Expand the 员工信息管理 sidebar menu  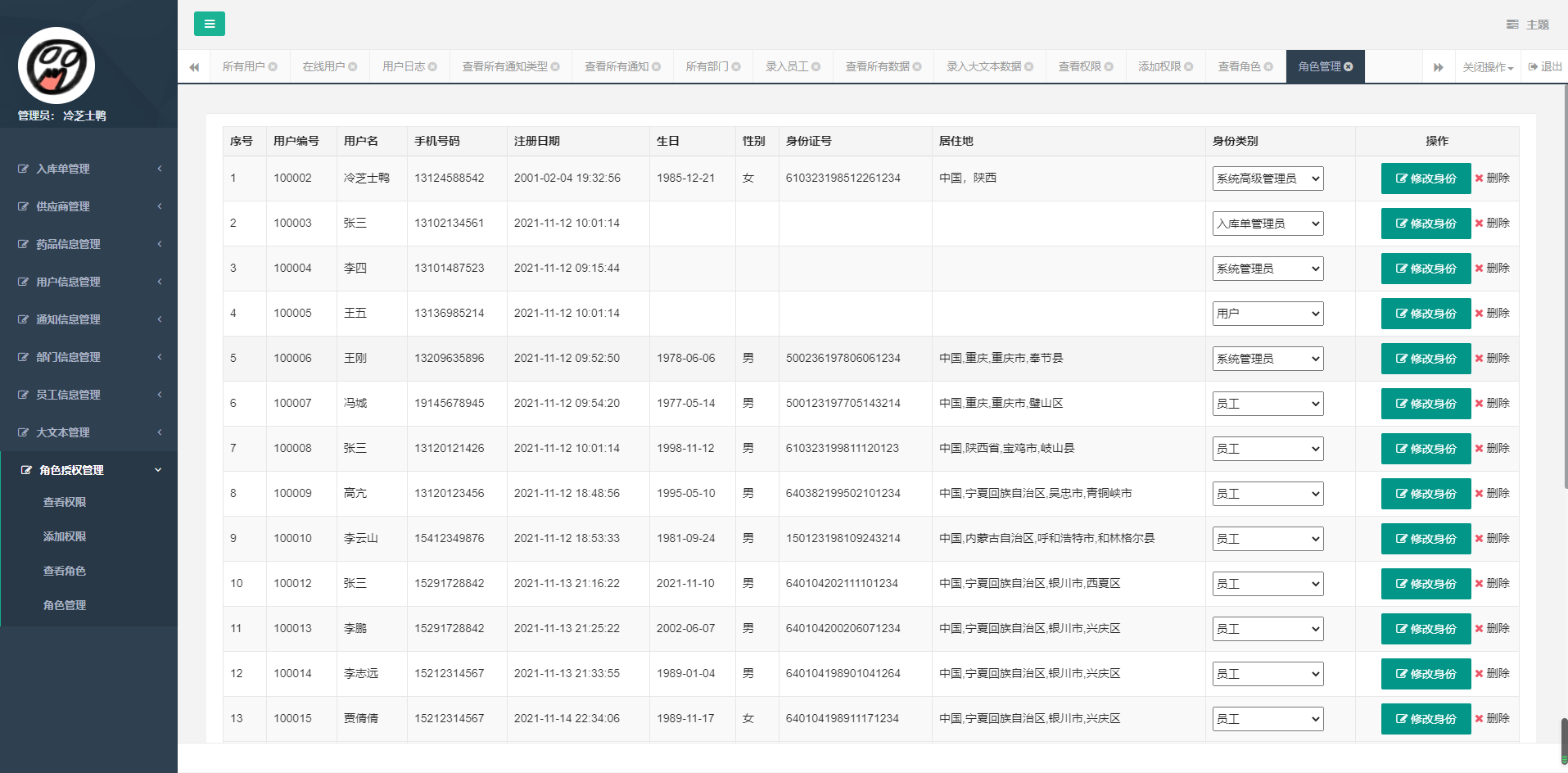coord(88,395)
